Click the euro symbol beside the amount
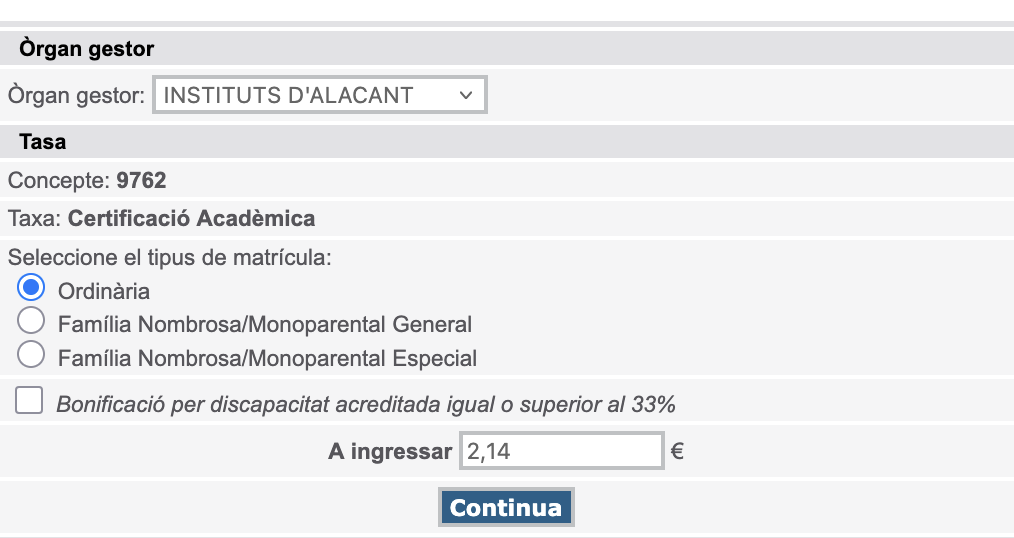This screenshot has width=1014, height=538. 677,451
